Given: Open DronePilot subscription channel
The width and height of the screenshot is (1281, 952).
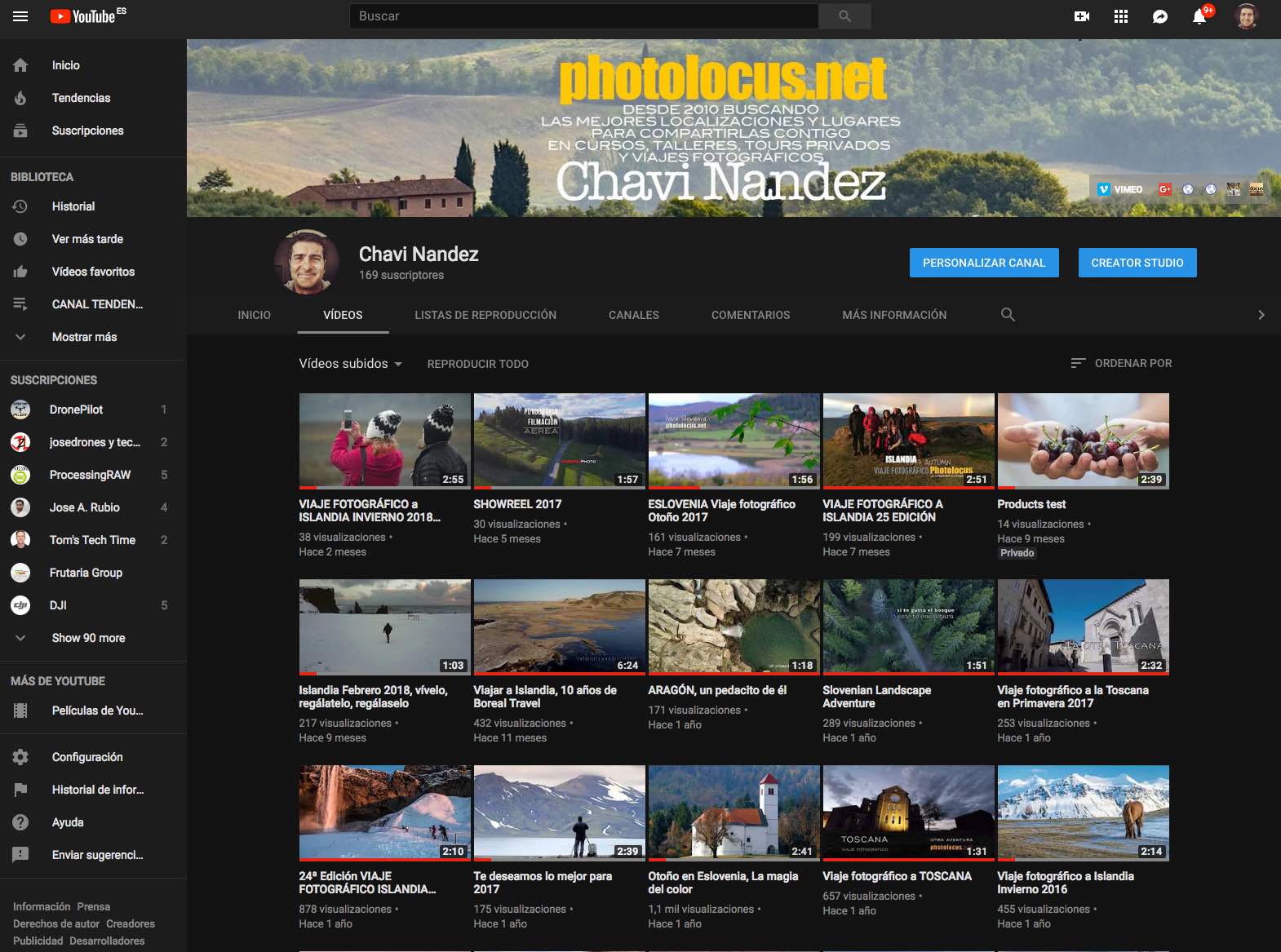Looking at the screenshot, I should click(93, 410).
